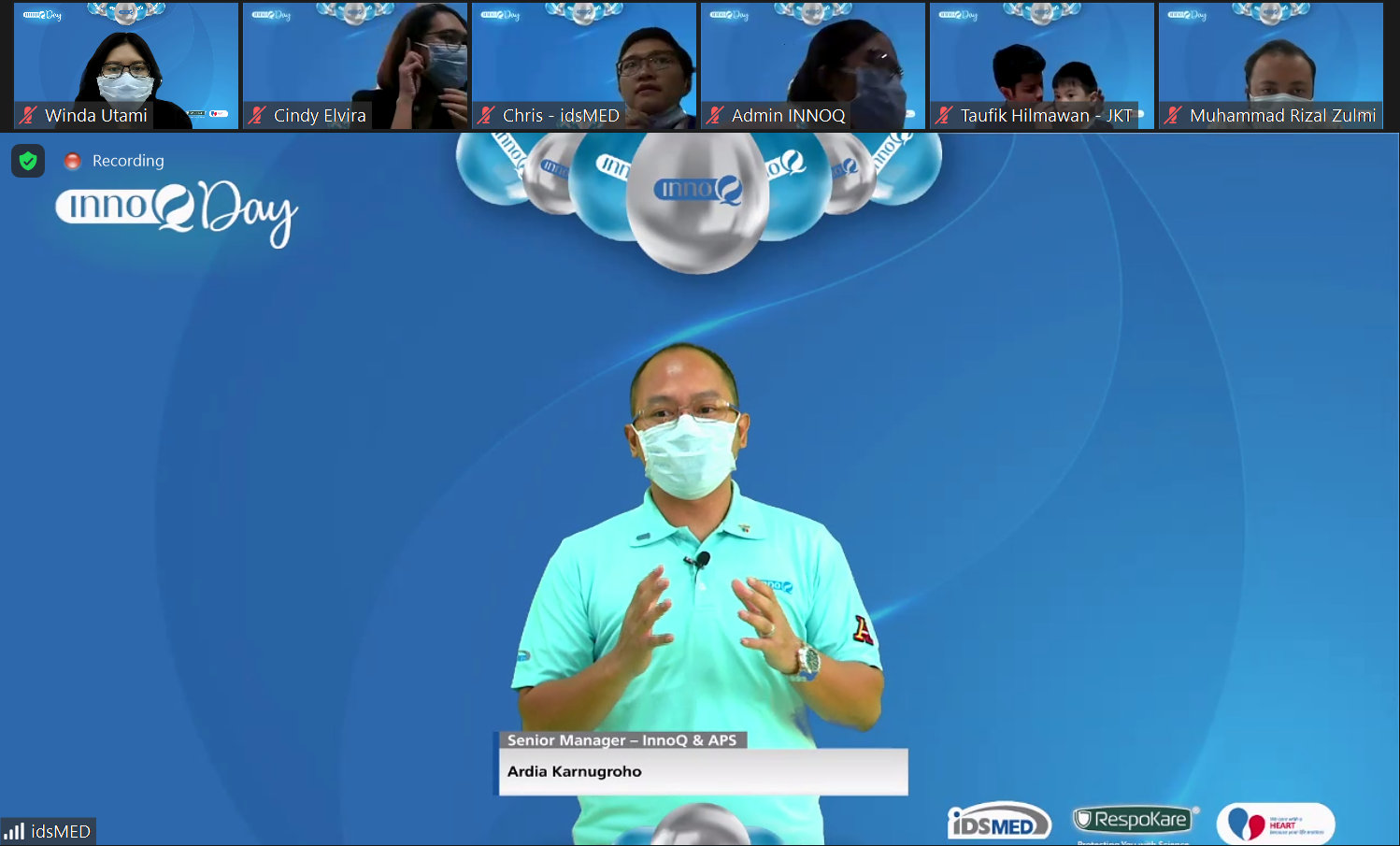
Task: Click Muhammad Rizal Zulmi's muted mic icon
Action: point(1173,115)
